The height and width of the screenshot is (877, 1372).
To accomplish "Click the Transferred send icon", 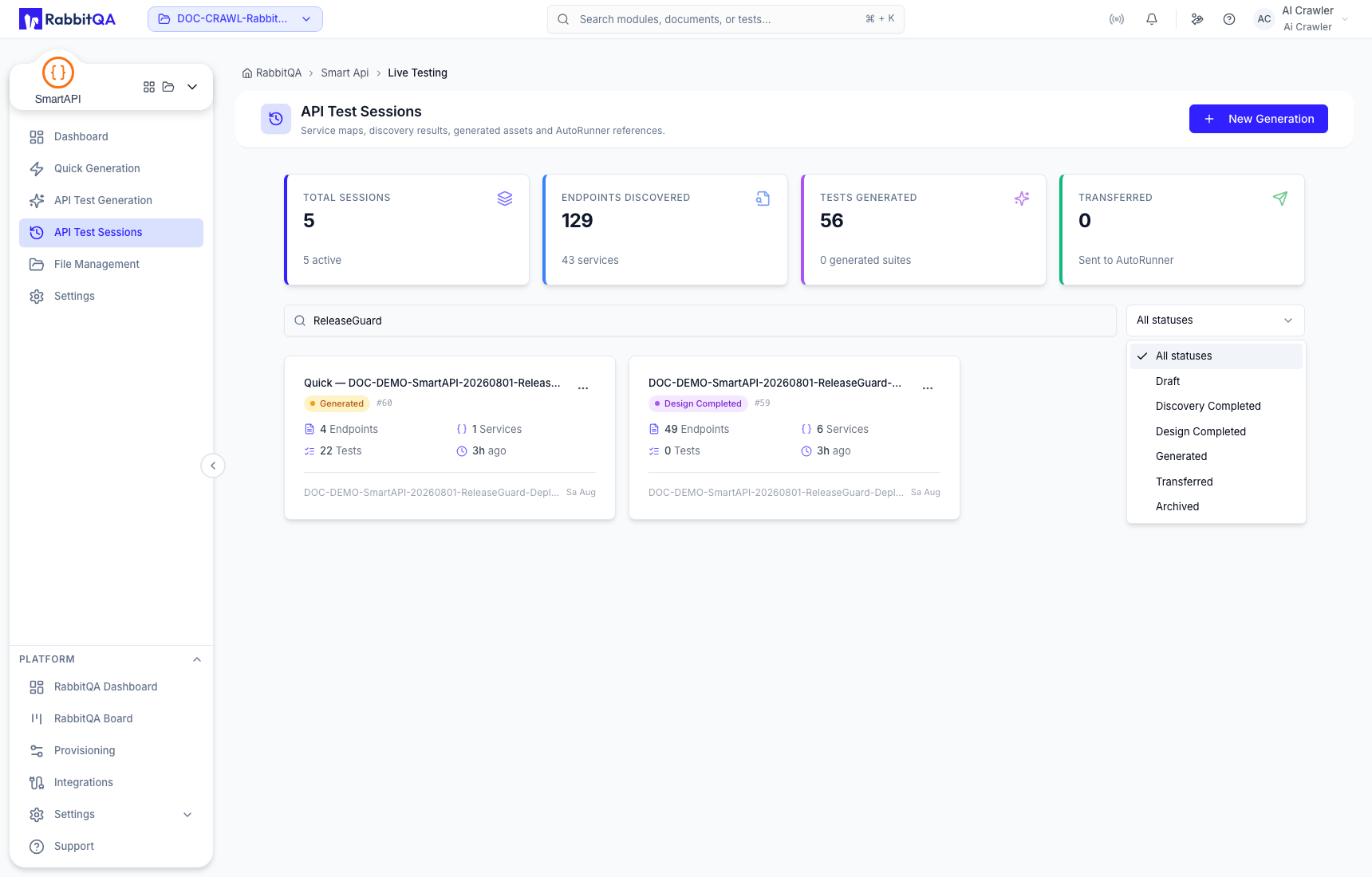I will tap(1280, 199).
